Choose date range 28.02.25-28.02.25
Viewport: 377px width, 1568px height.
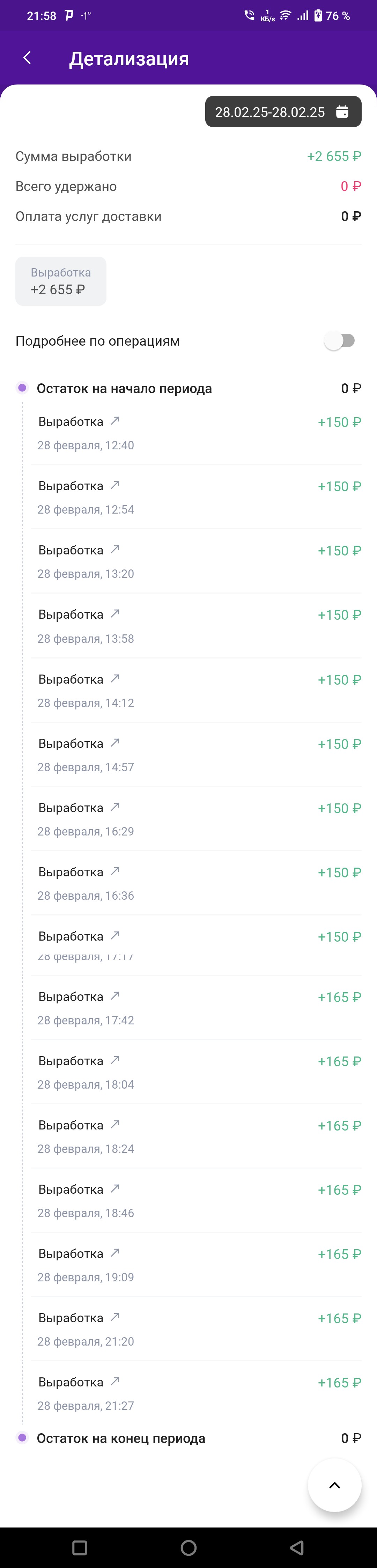(283, 112)
